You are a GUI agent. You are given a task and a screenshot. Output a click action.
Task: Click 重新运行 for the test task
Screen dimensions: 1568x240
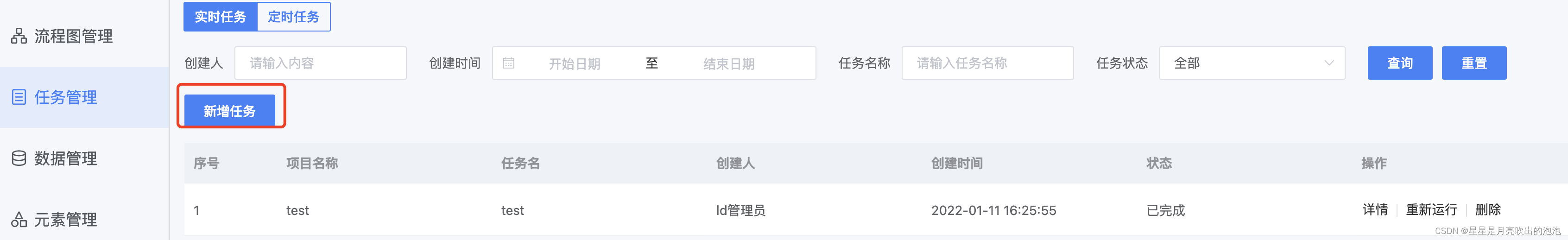tap(1432, 210)
